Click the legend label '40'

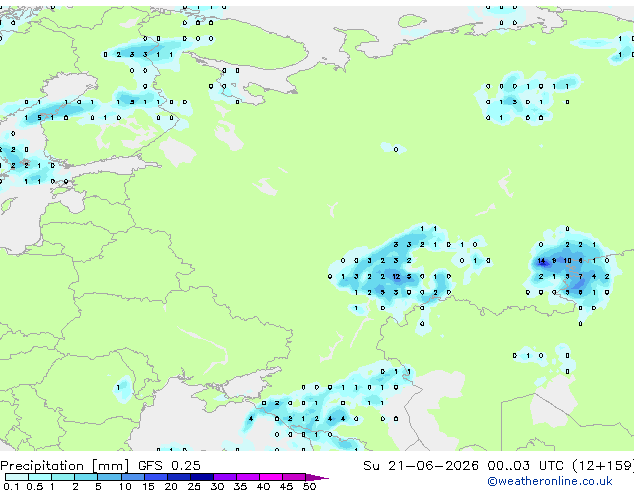[x=263, y=486]
